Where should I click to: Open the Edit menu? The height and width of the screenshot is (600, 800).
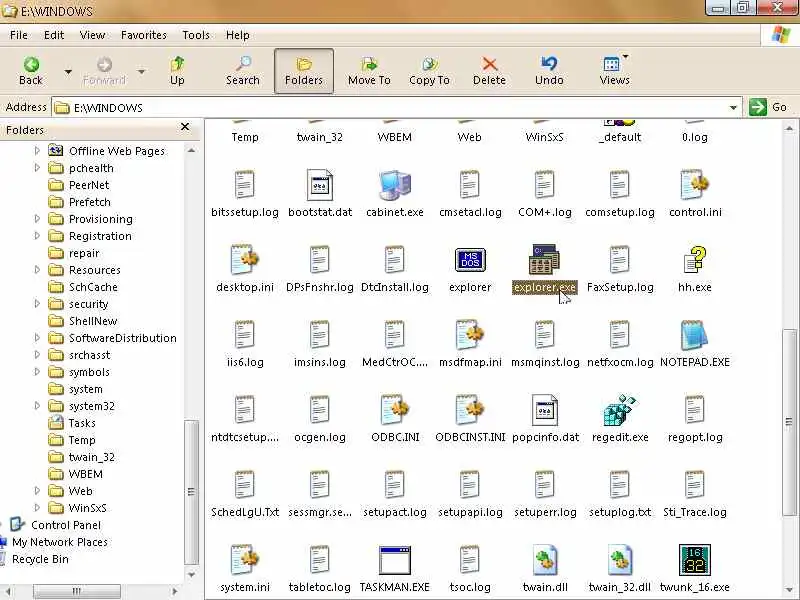click(54, 35)
